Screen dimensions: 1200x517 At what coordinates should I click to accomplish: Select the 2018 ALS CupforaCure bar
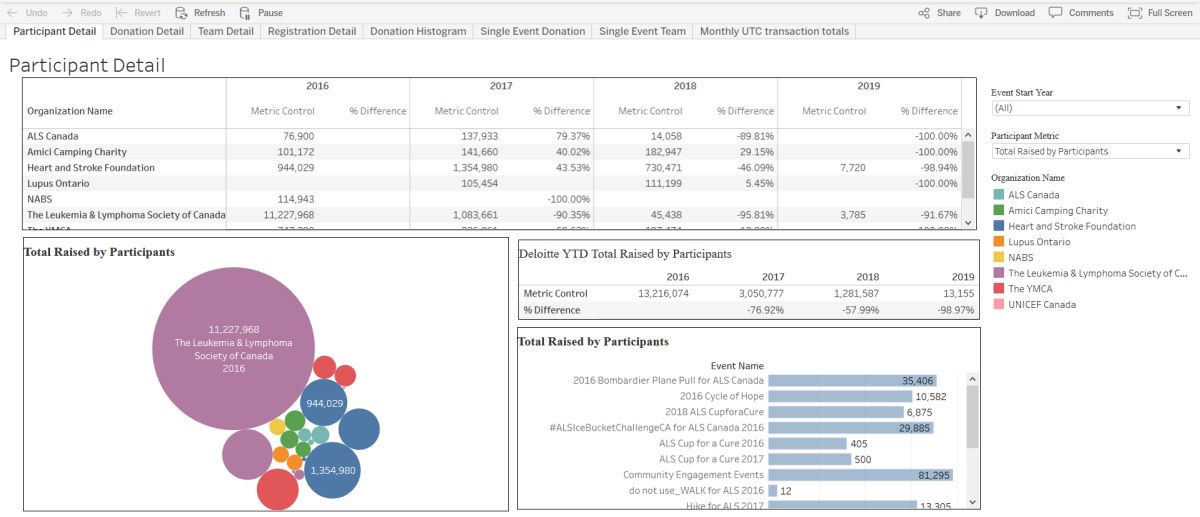click(x=836, y=412)
